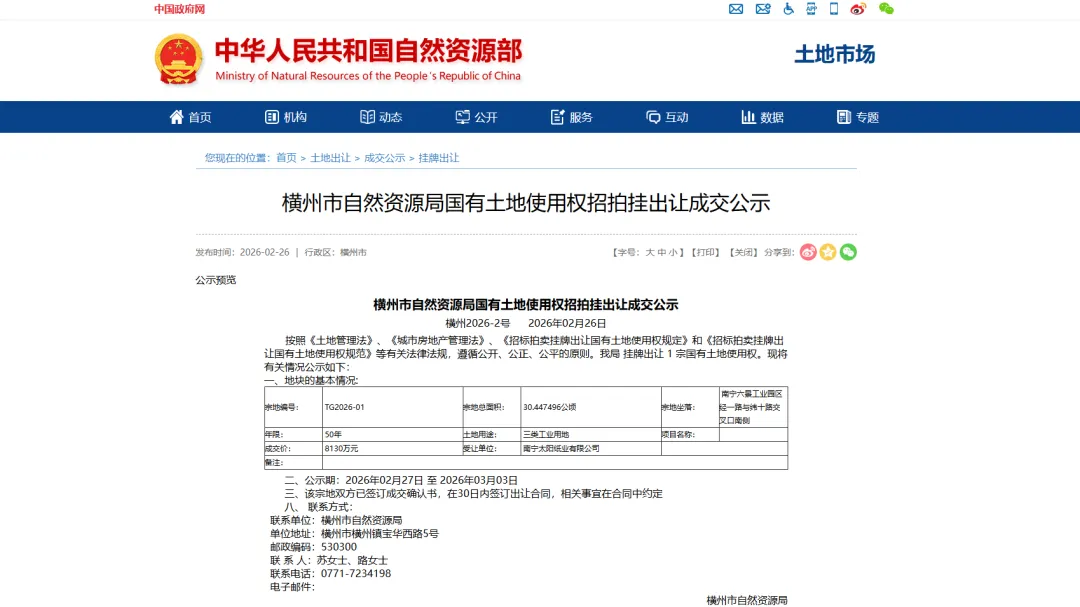Screen dimensions: 1080x607
Task: Click the land use 三类工业用地
Action: click(546, 435)
